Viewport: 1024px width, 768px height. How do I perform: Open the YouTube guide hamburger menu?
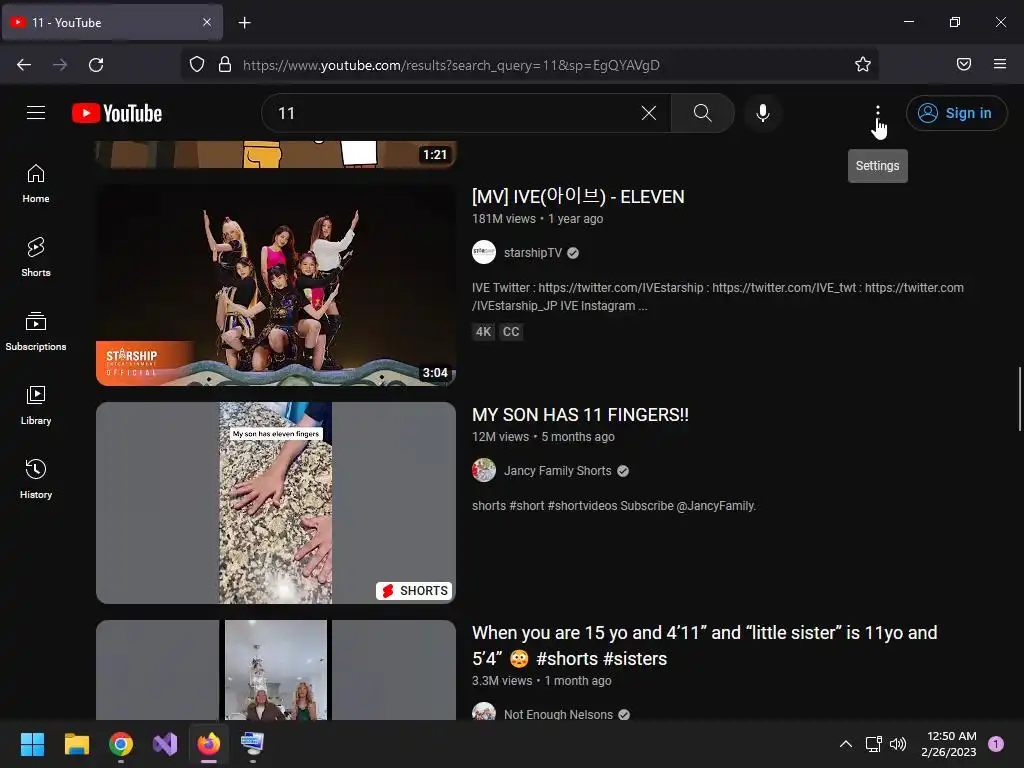pos(36,113)
